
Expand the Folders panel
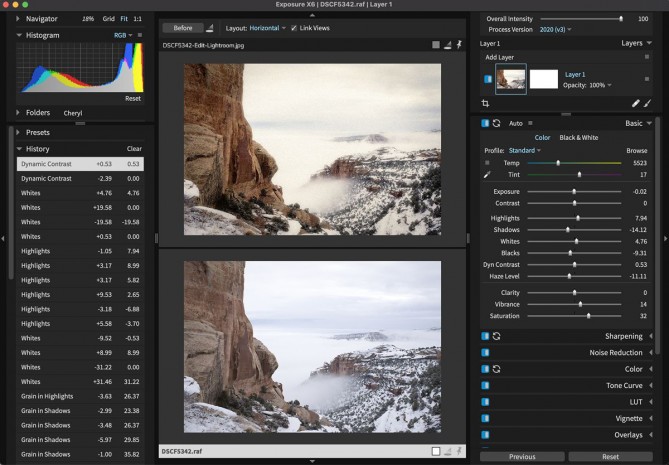tap(17, 113)
